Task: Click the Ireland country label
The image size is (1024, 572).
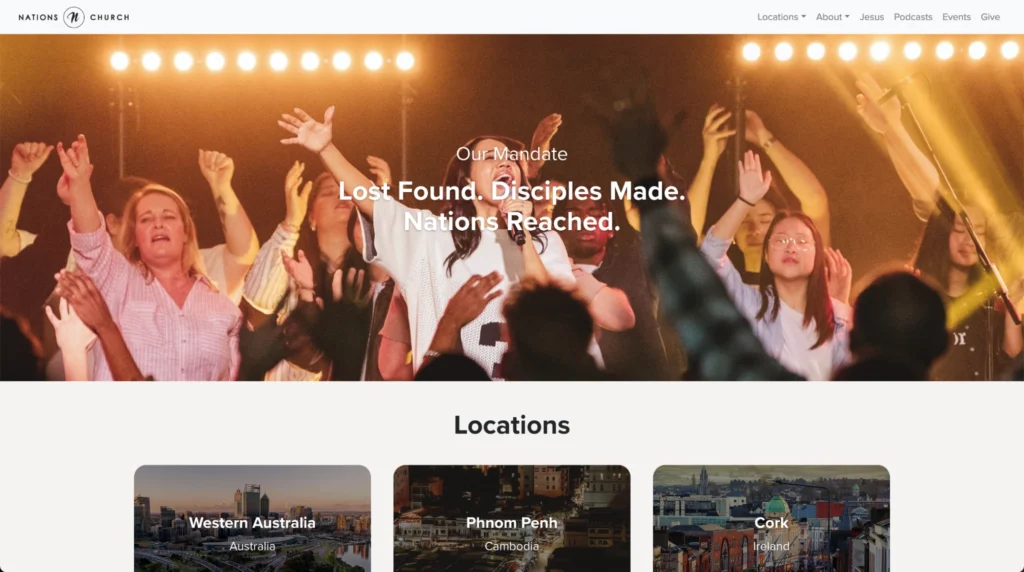Action: pos(771,547)
